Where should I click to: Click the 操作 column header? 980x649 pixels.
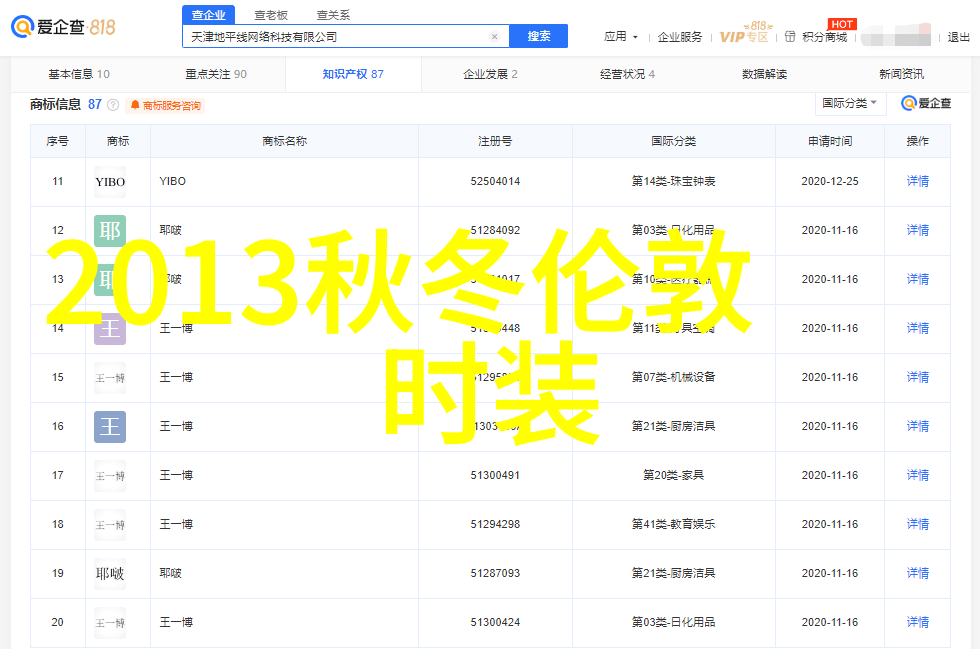point(918,141)
